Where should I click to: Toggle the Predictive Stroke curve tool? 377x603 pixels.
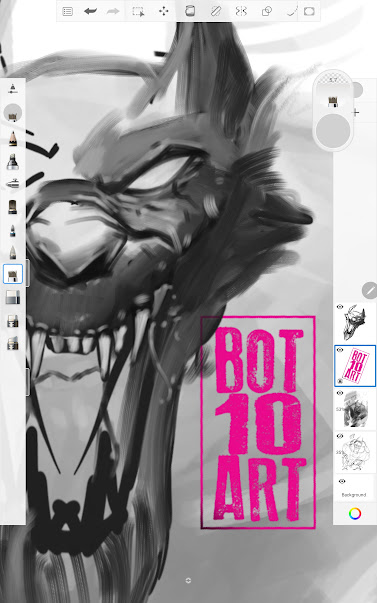pos(292,12)
